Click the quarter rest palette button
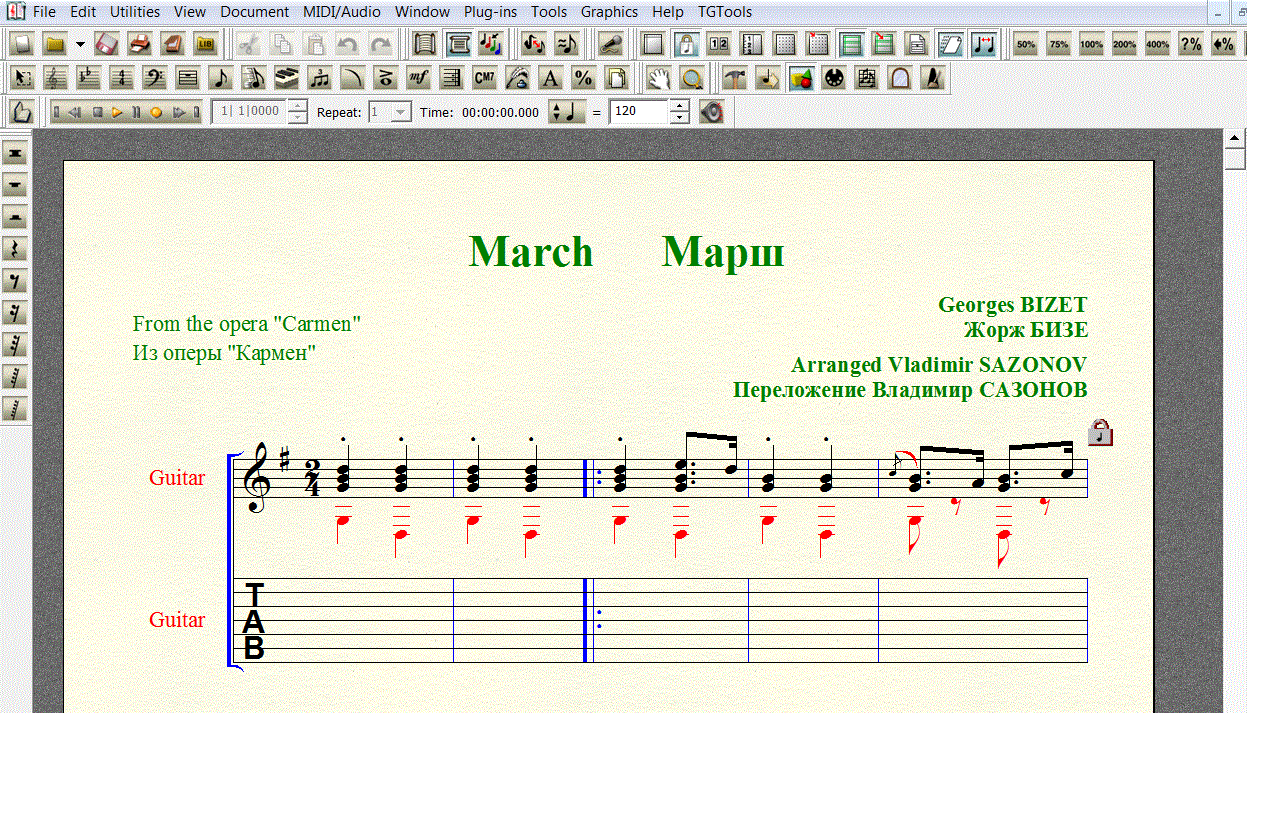Viewport: 1274px width, 813px height. (16, 249)
